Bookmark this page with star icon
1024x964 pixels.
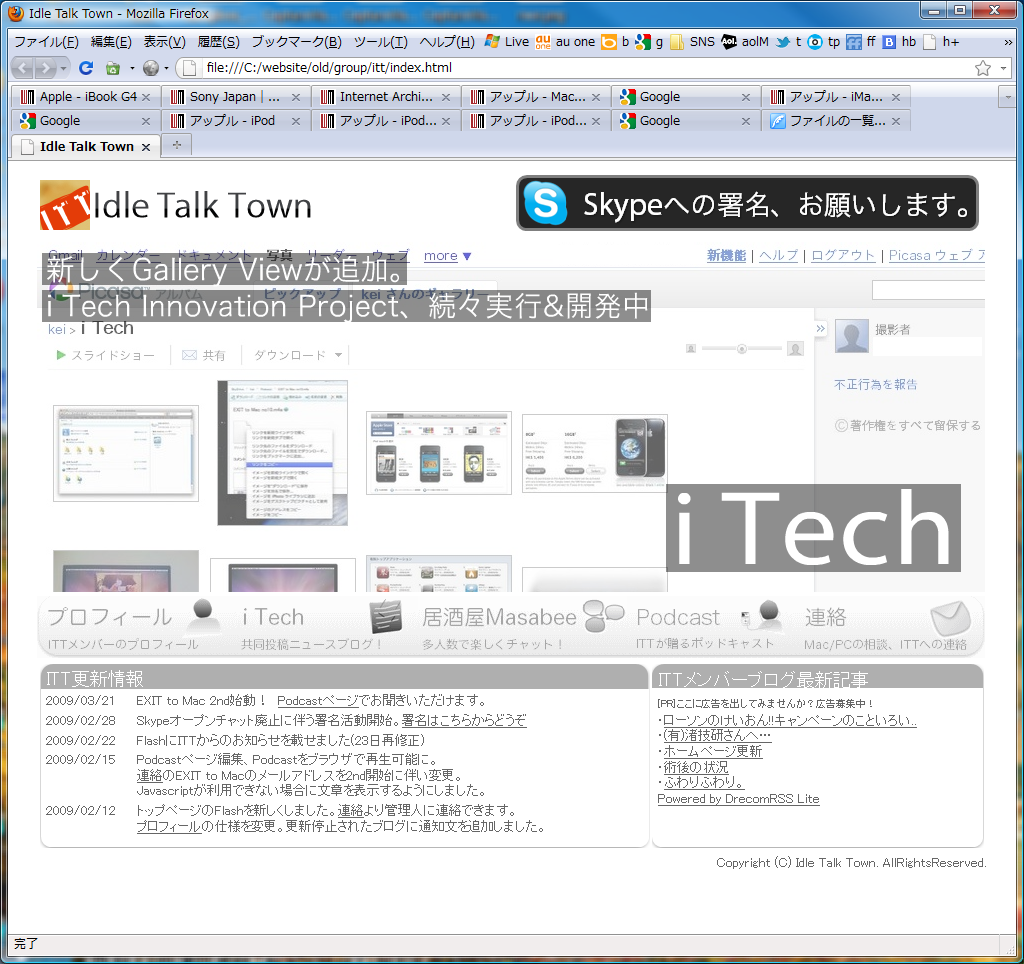(x=982, y=68)
